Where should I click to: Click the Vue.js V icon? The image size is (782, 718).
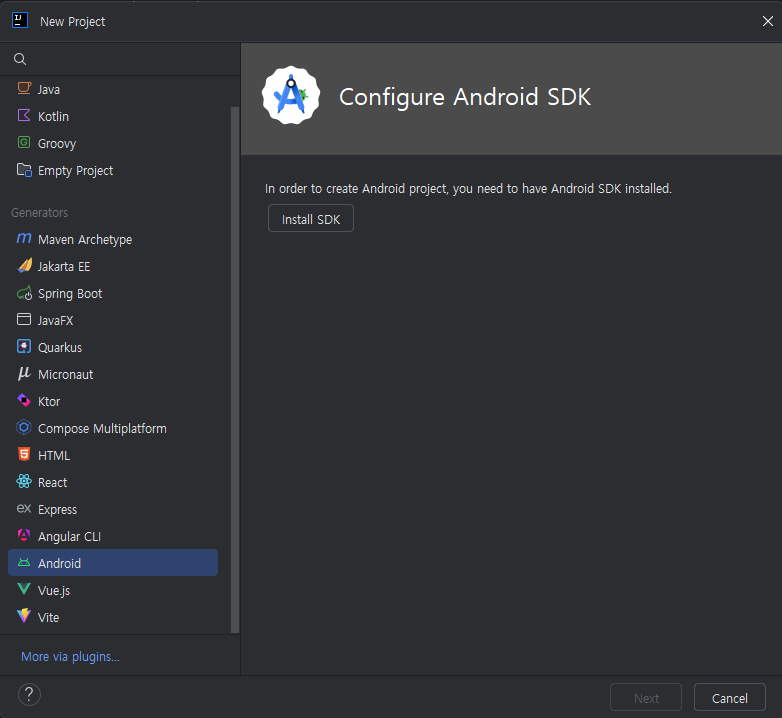click(24, 589)
